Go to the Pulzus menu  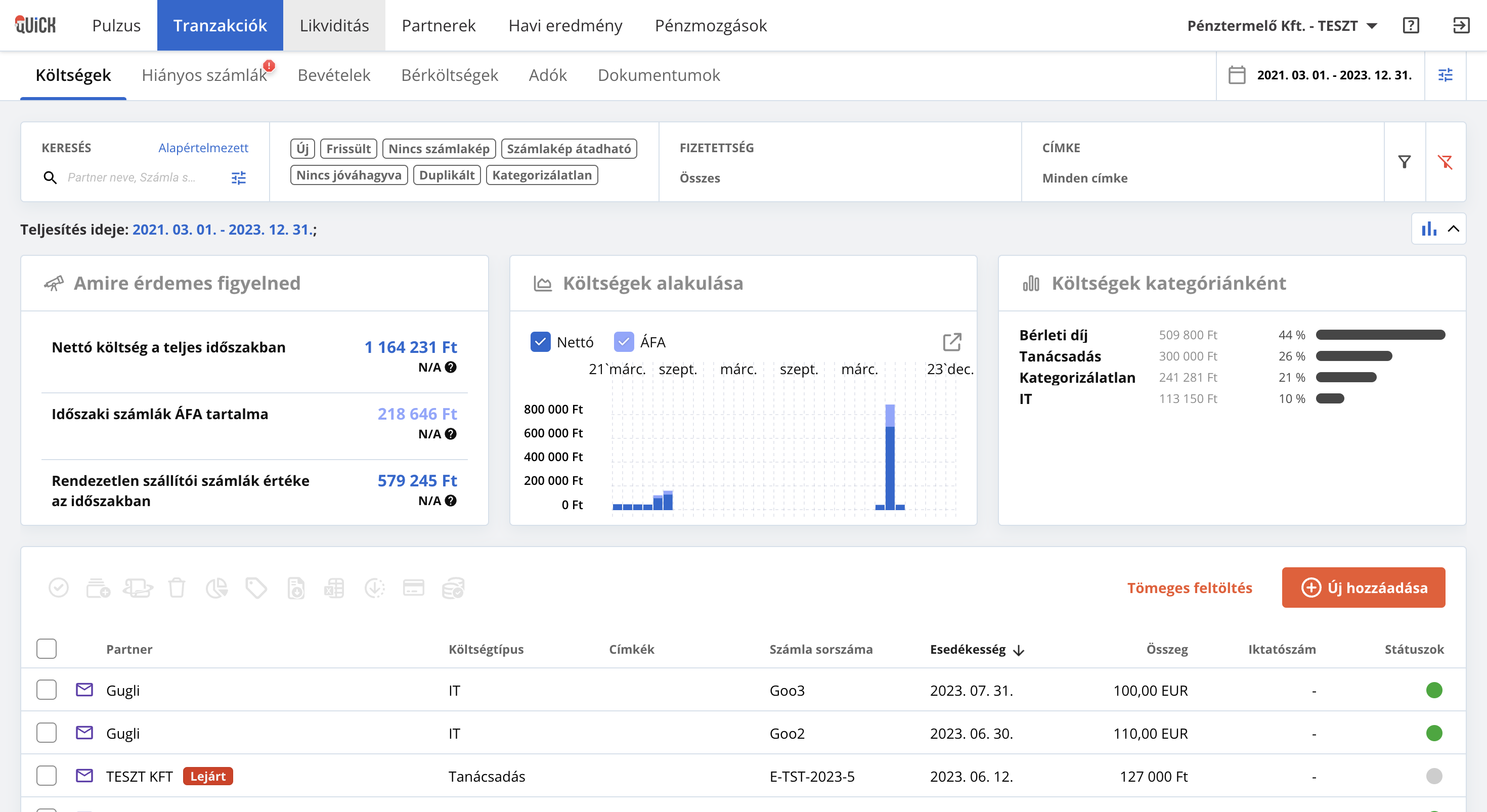pyautogui.click(x=116, y=25)
